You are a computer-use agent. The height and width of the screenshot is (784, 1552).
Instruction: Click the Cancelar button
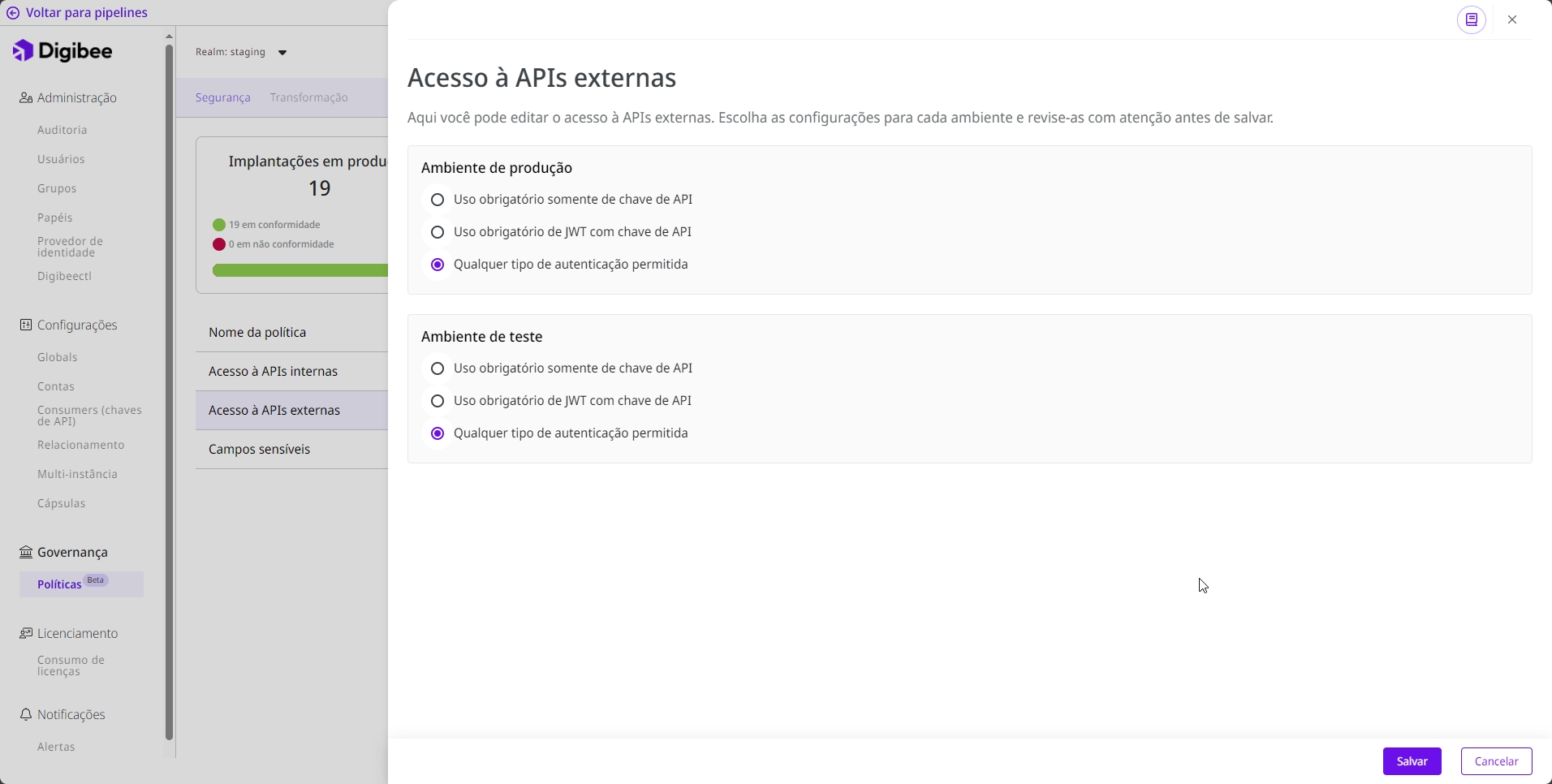[1496, 761]
